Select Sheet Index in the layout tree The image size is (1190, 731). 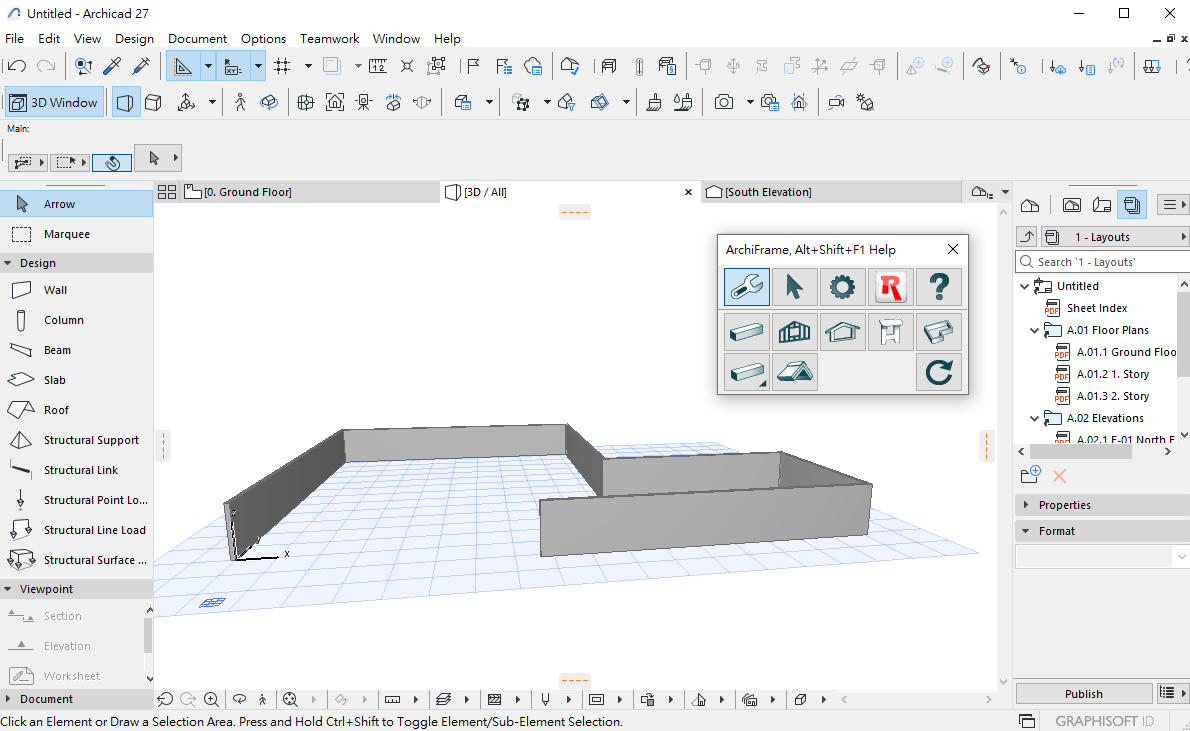1097,308
